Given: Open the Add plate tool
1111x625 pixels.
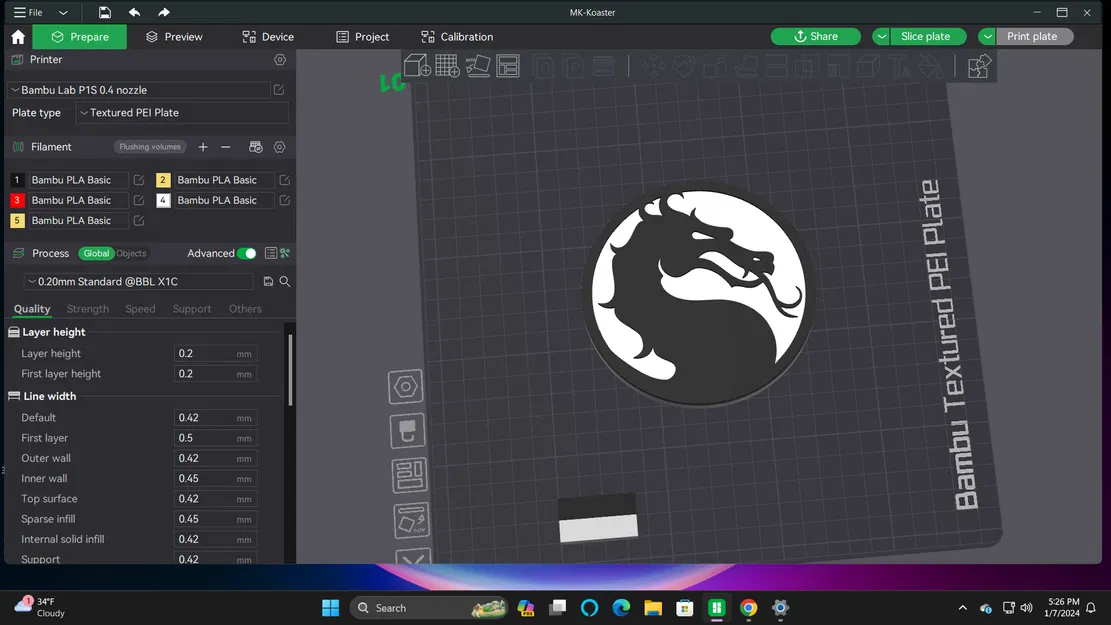Looking at the screenshot, I should pyautogui.click(x=447, y=65).
